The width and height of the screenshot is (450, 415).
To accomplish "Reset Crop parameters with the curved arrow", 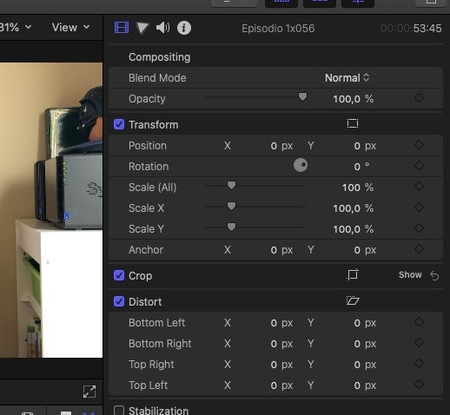I will pyautogui.click(x=435, y=276).
